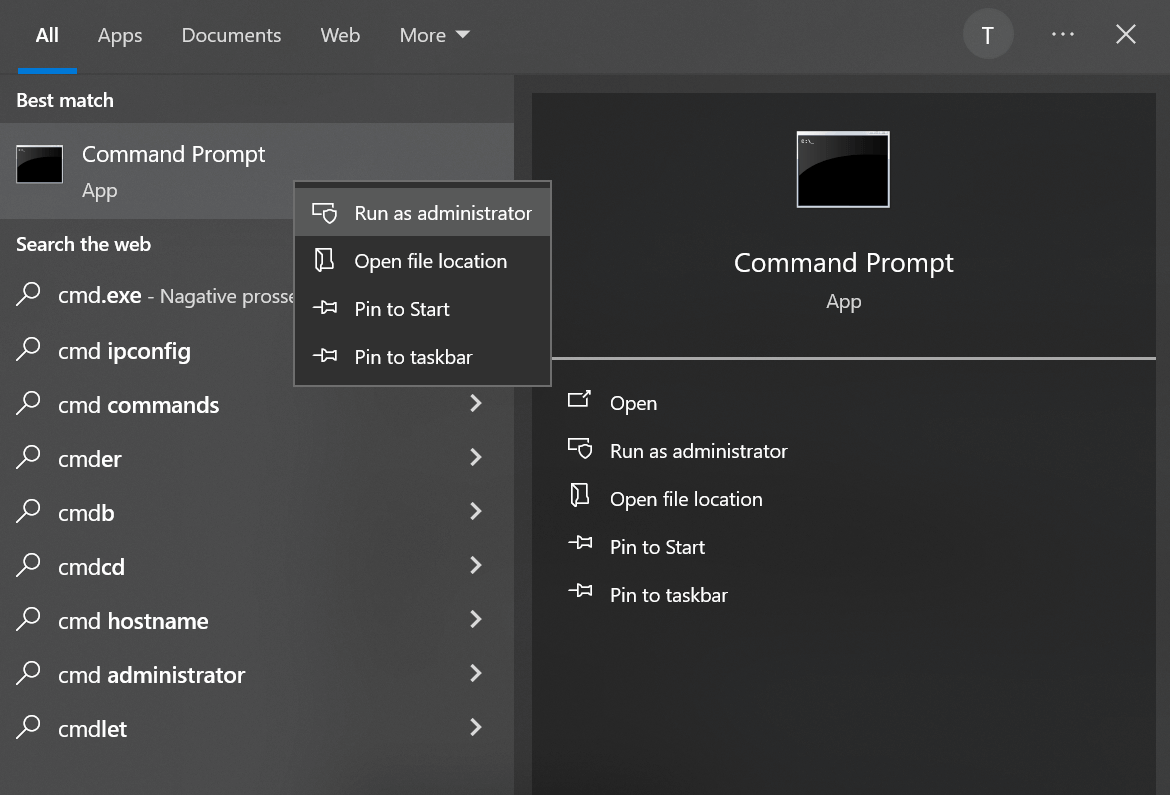1170x795 pixels.
Task: Choose Pin to taskbar in the right panel
Action: tap(668, 595)
